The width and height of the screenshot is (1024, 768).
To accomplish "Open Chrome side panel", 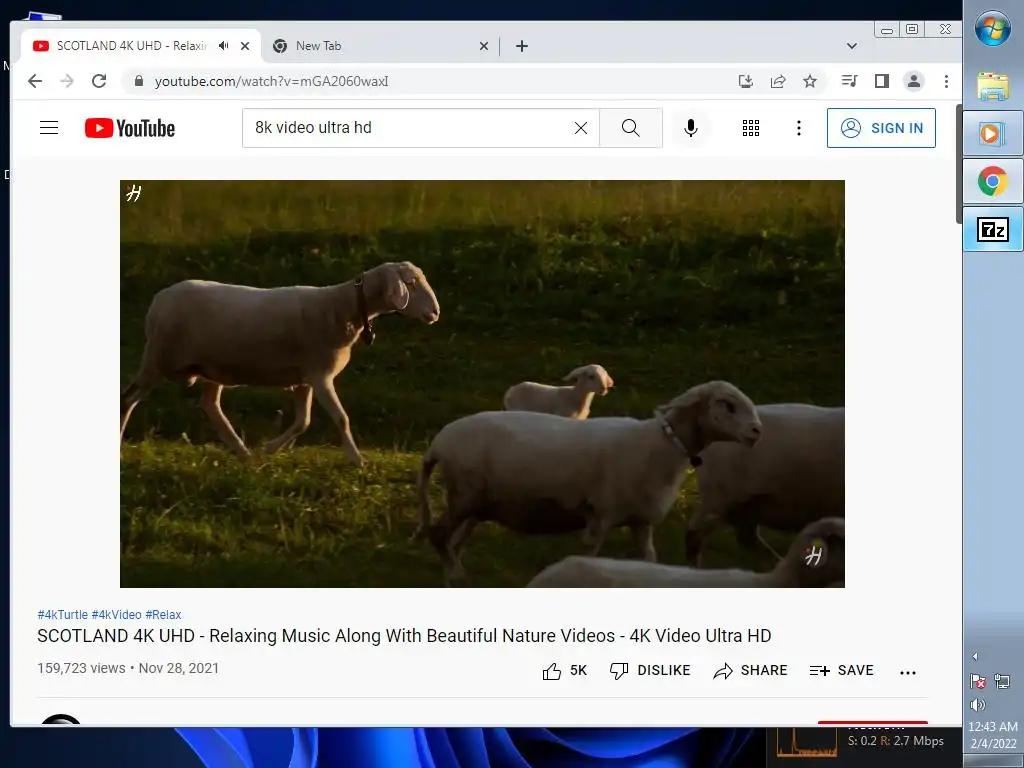I will (882, 81).
